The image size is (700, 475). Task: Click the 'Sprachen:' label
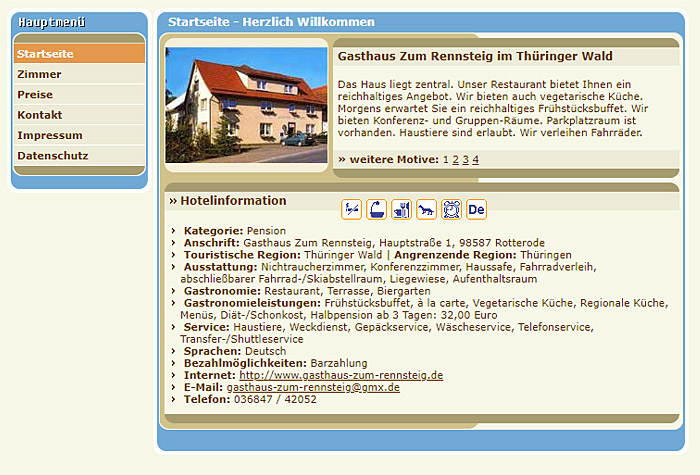click(212, 351)
